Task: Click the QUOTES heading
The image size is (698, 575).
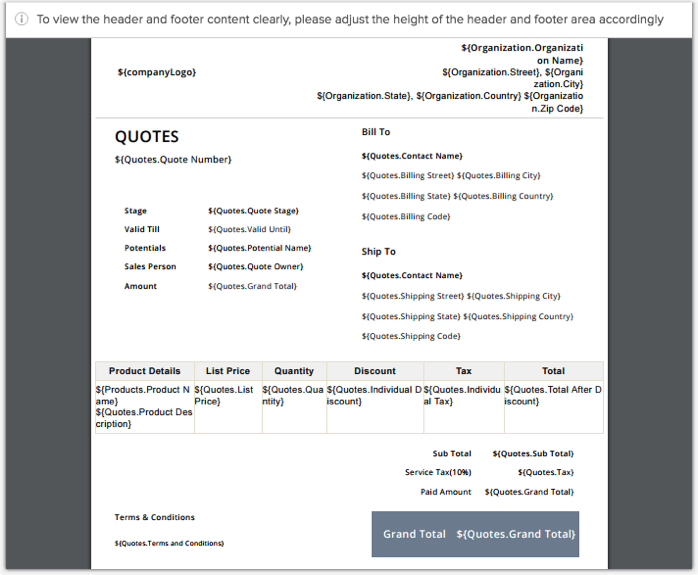Action: (147, 137)
